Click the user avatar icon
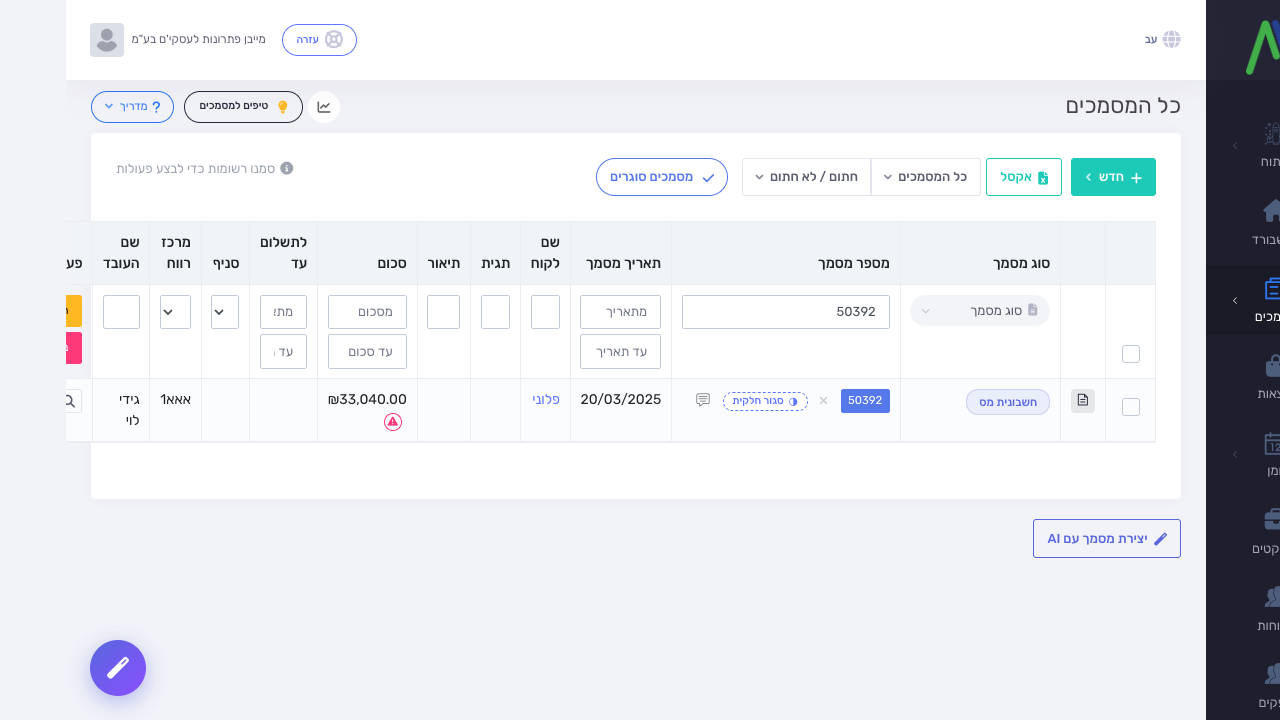The height and width of the screenshot is (720, 1280). [x=107, y=40]
